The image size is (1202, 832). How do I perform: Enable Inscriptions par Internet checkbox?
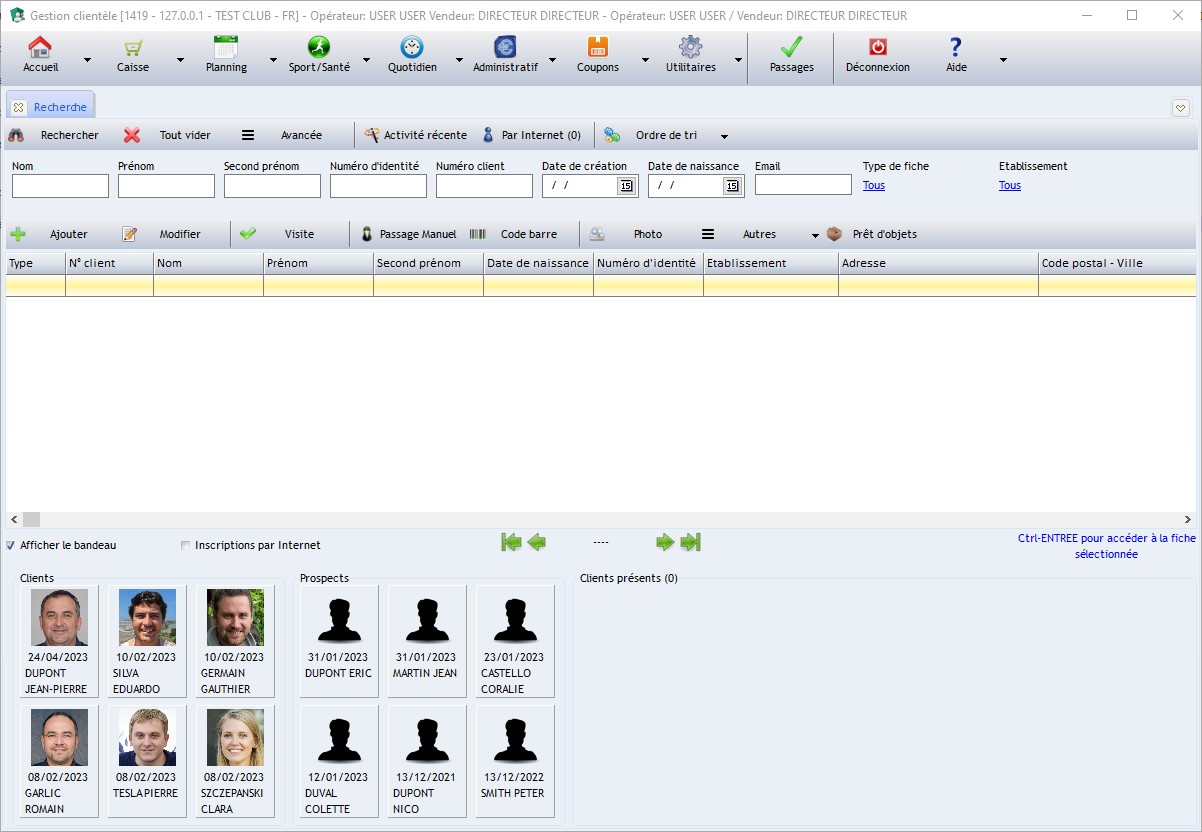point(185,545)
